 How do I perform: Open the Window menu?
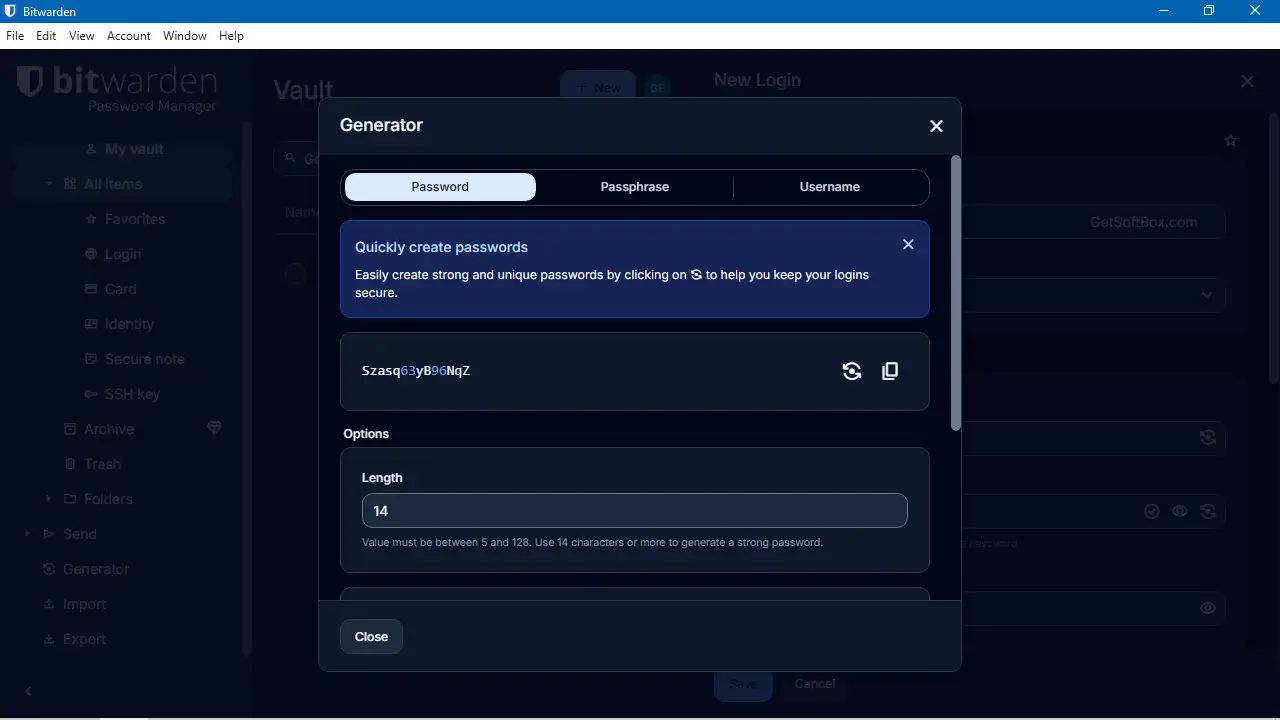185,36
